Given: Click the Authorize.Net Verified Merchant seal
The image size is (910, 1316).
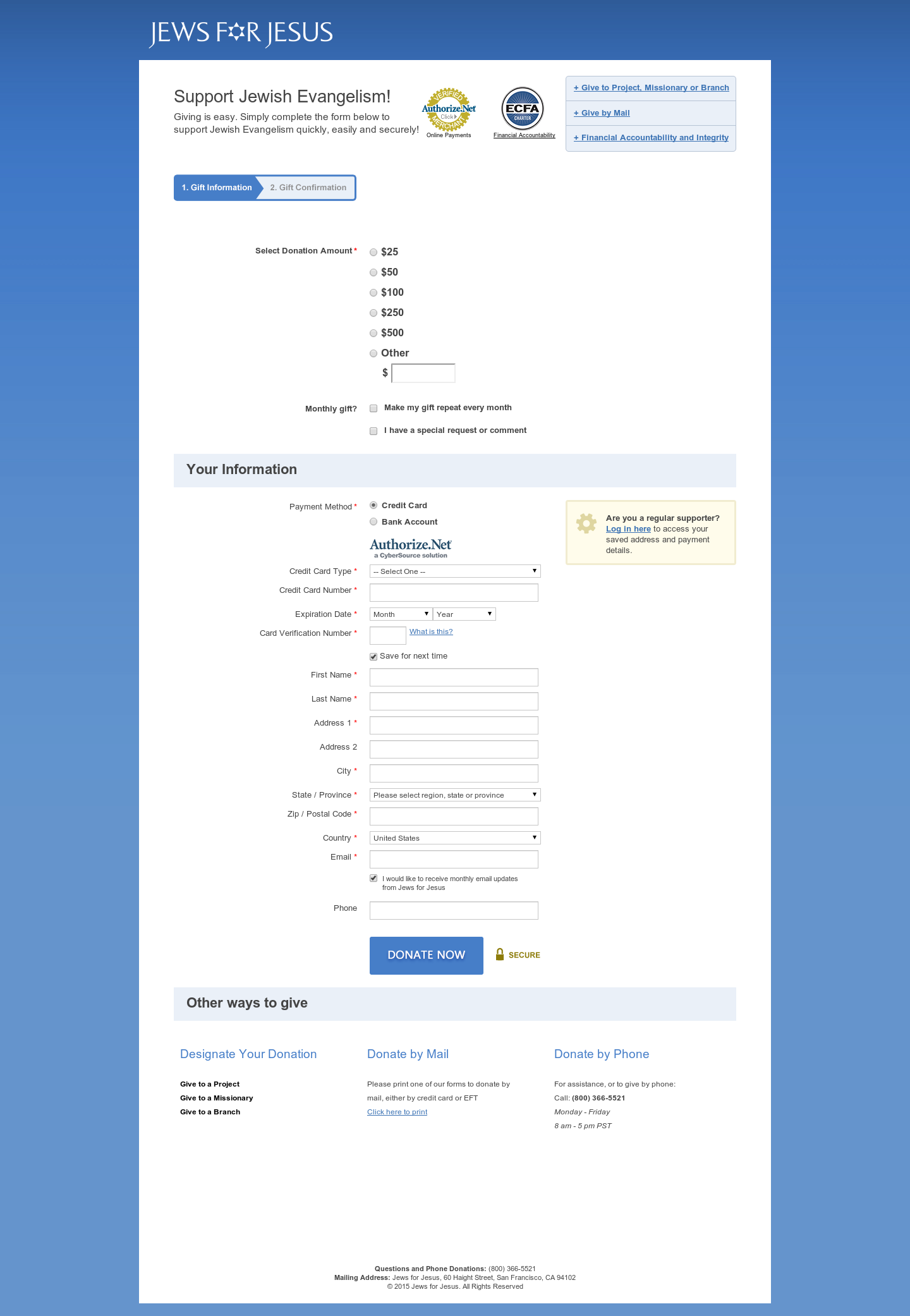Looking at the screenshot, I should click(x=449, y=109).
